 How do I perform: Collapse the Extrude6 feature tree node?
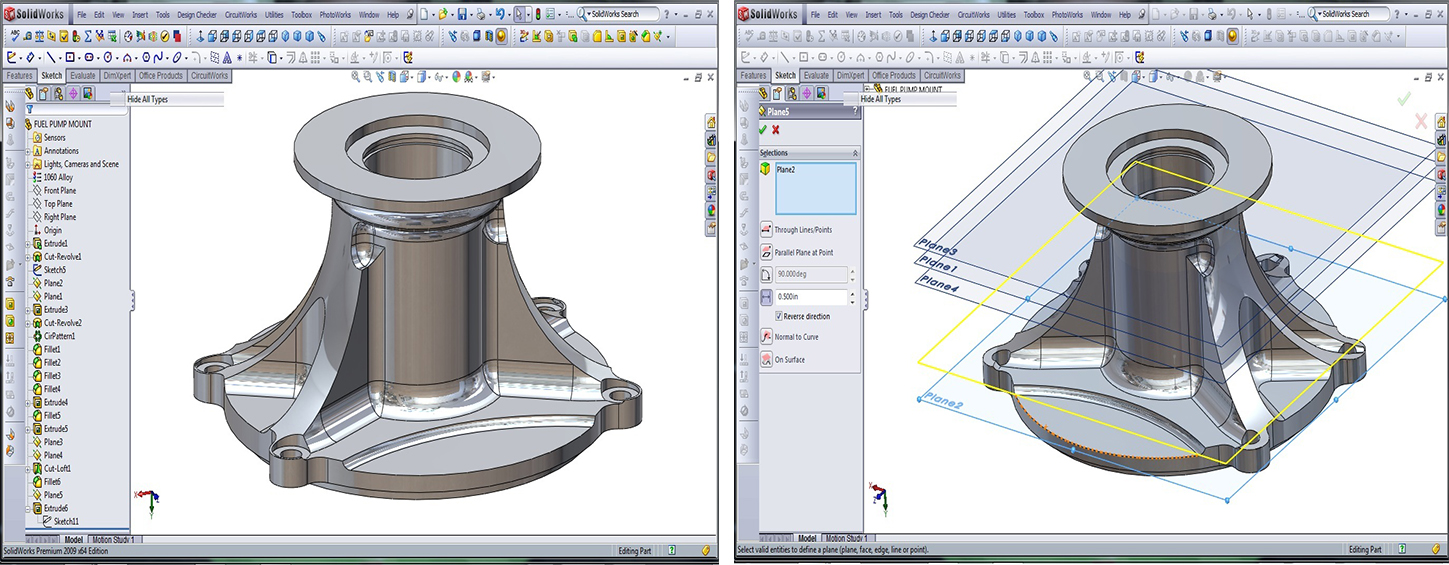[x=28, y=508]
